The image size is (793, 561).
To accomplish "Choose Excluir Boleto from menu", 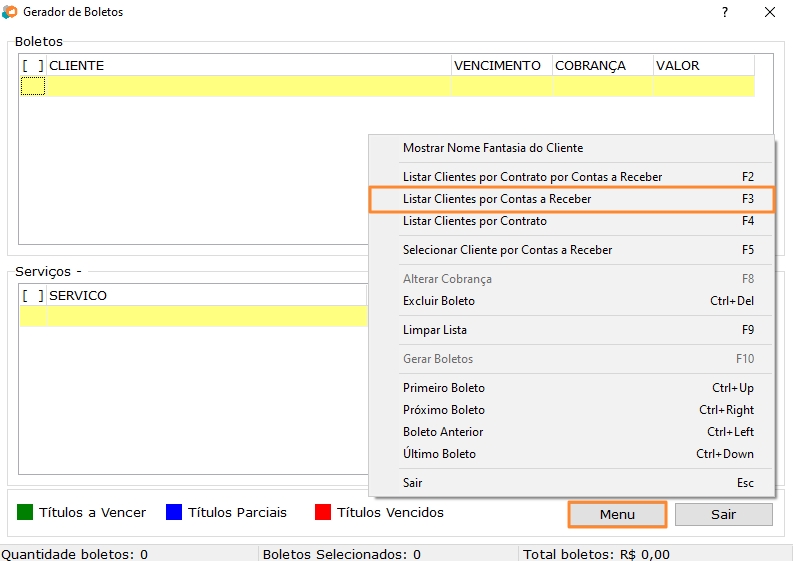I will (x=571, y=301).
